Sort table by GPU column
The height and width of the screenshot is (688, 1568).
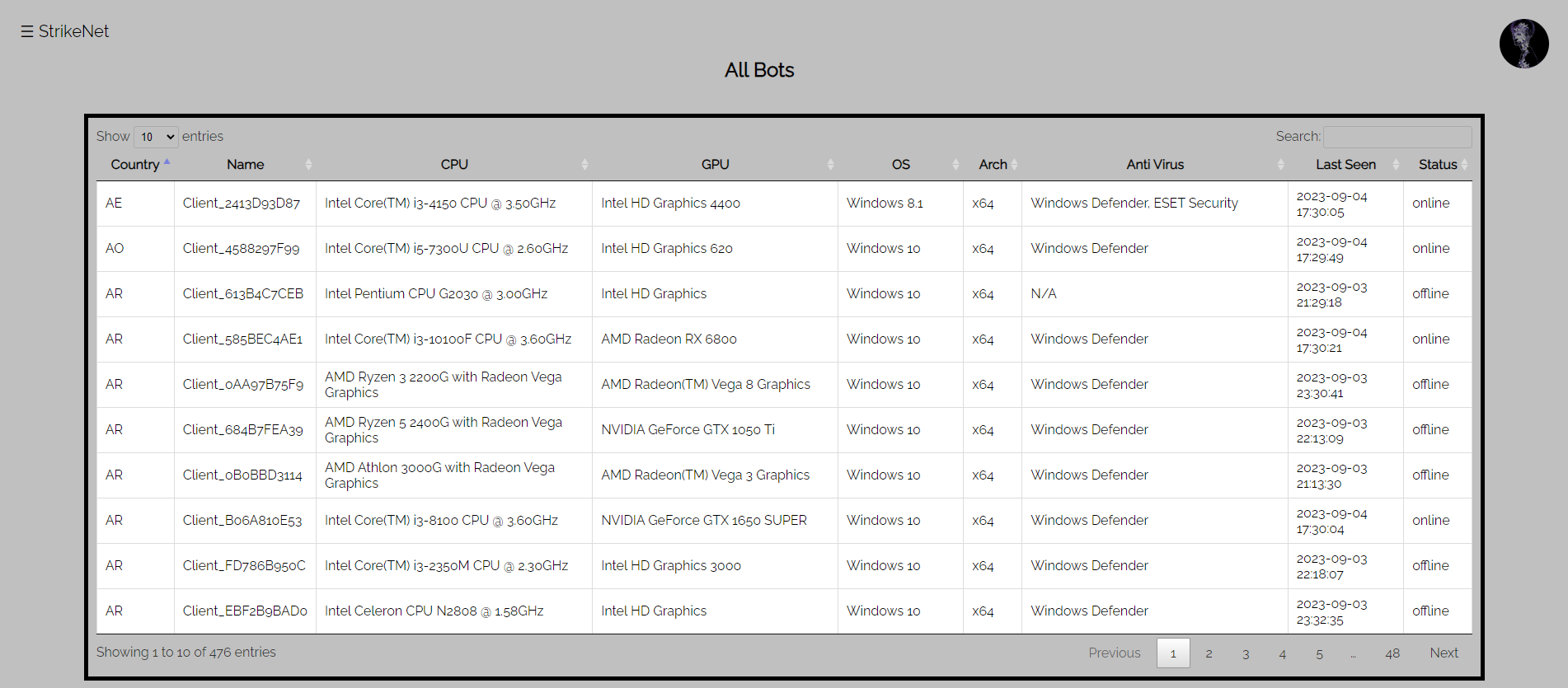click(715, 165)
